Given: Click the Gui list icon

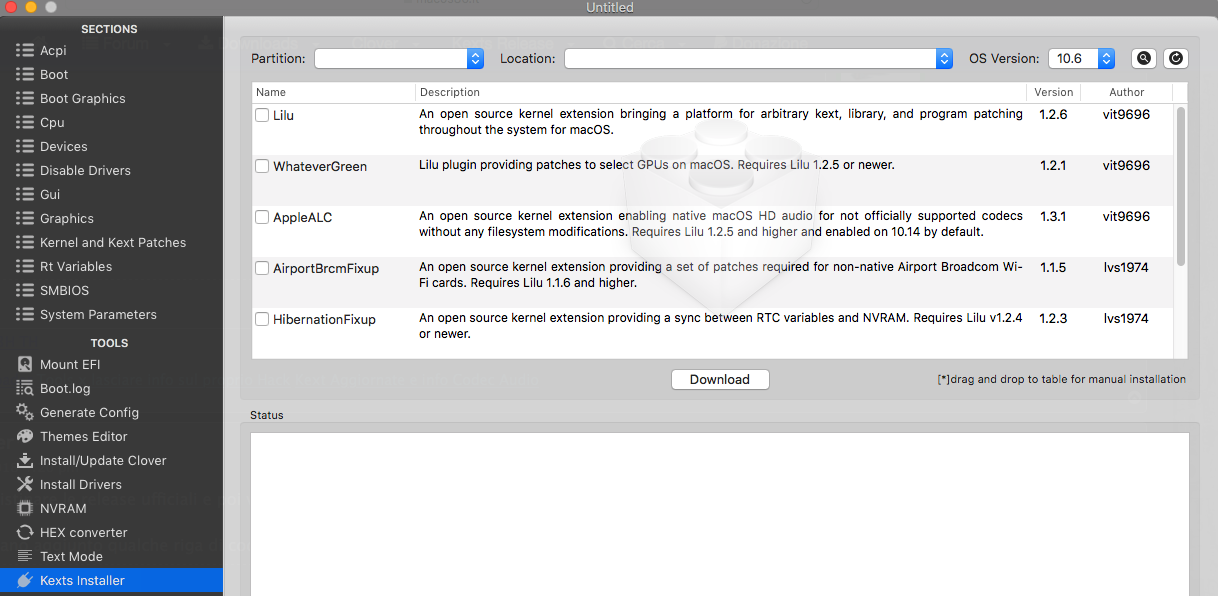Looking at the screenshot, I should click(x=25, y=194).
